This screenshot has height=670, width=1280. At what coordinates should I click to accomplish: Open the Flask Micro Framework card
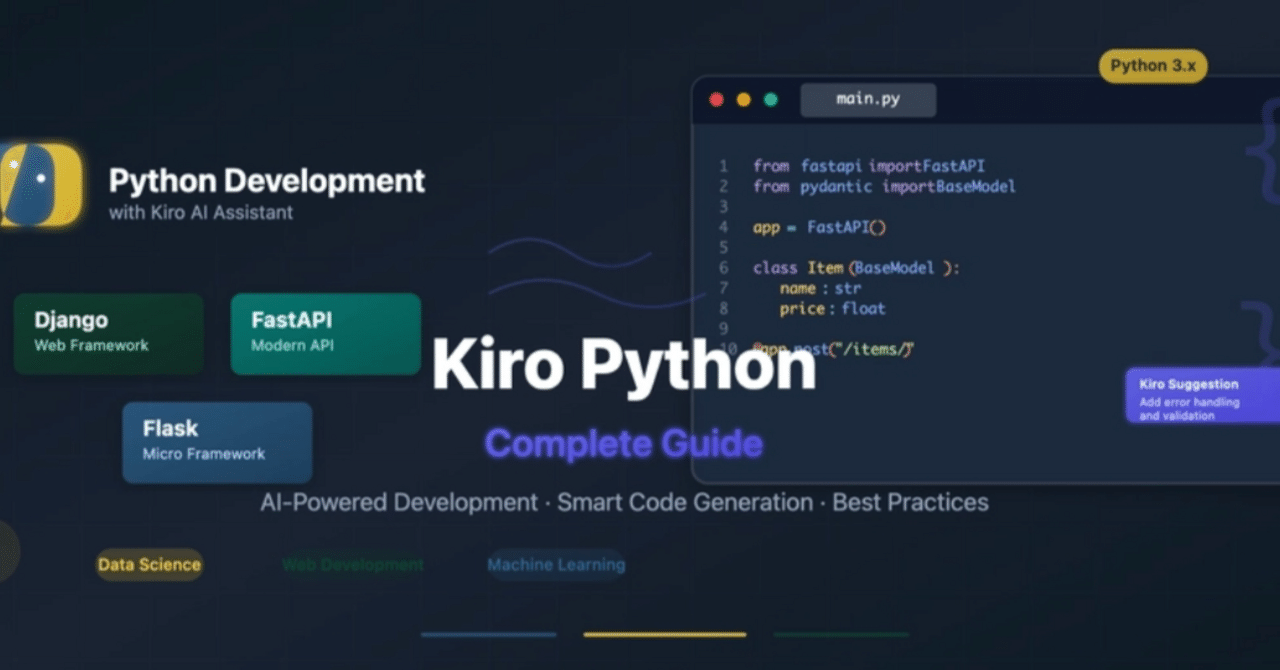pyautogui.click(x=217, y=441)
